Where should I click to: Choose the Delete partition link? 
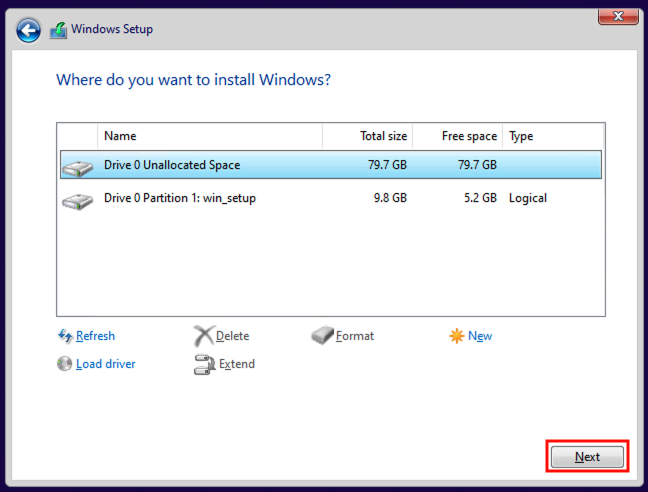click(x=232, y=336)
